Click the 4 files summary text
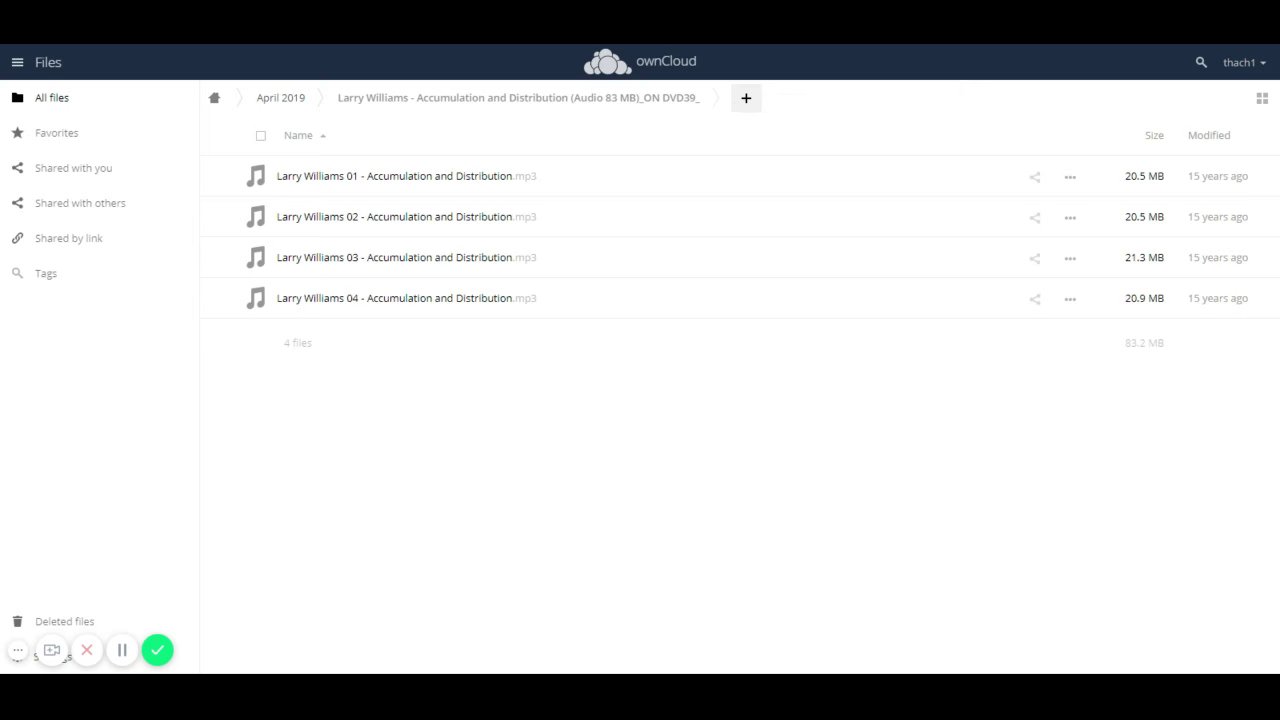Viewport: 1280px width, 720px height. pos(298,343)
